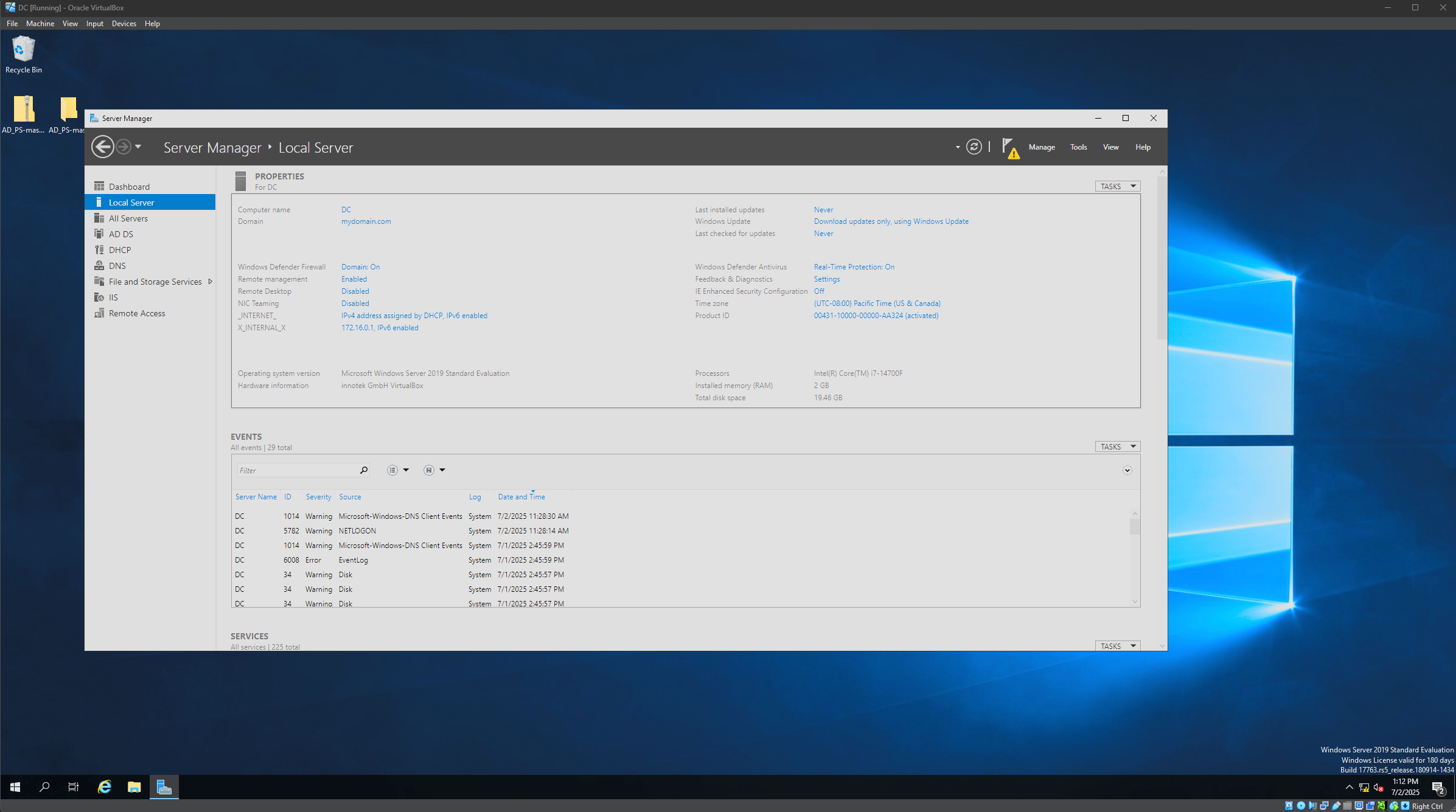Image resolution: width=1456 pixels, height=812 pixels.
Task: Click the Server Manager taskbar icon
Action: click(x=164, y=787)
